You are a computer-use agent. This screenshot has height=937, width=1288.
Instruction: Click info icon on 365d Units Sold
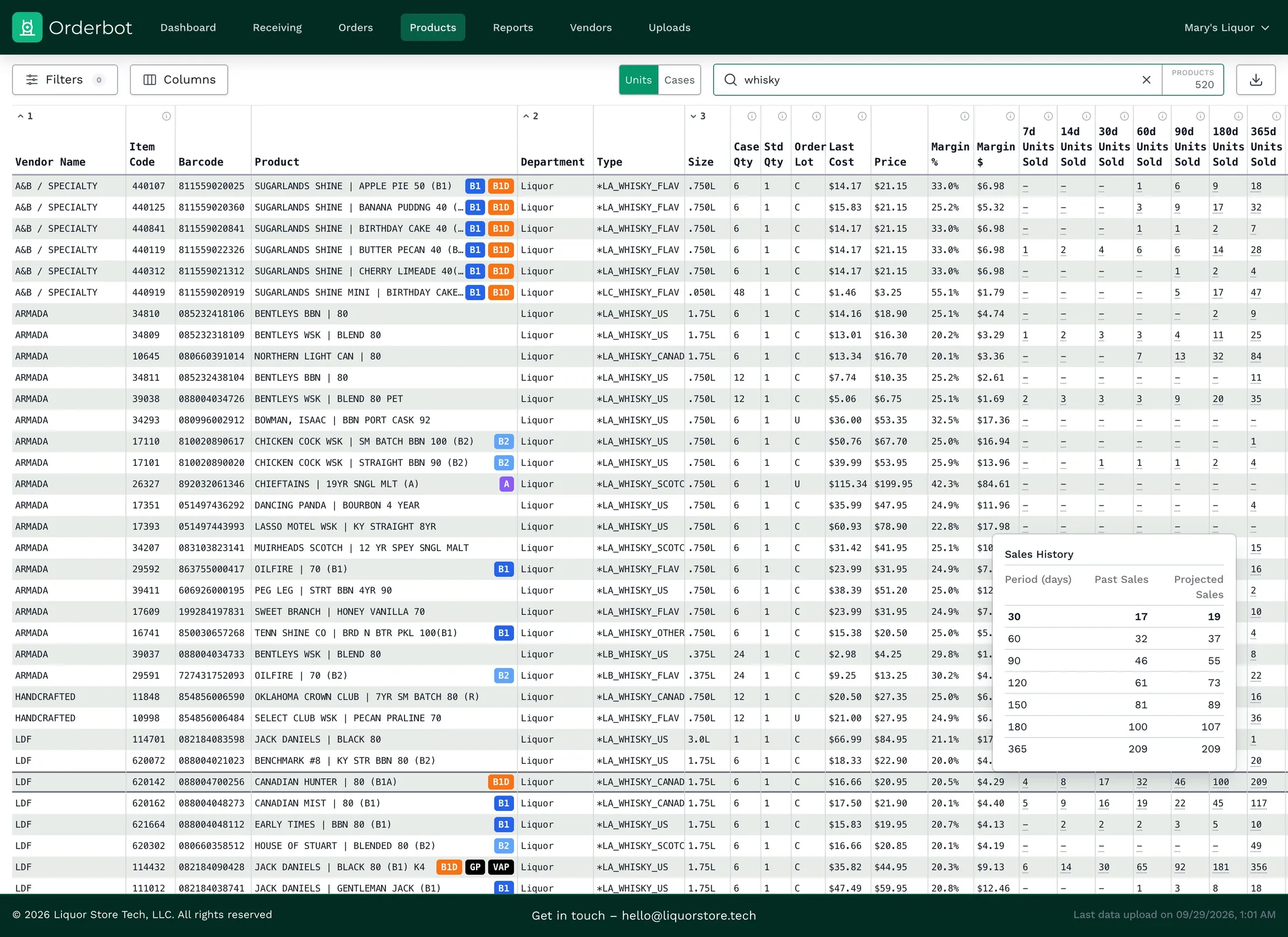point(1276,116)
